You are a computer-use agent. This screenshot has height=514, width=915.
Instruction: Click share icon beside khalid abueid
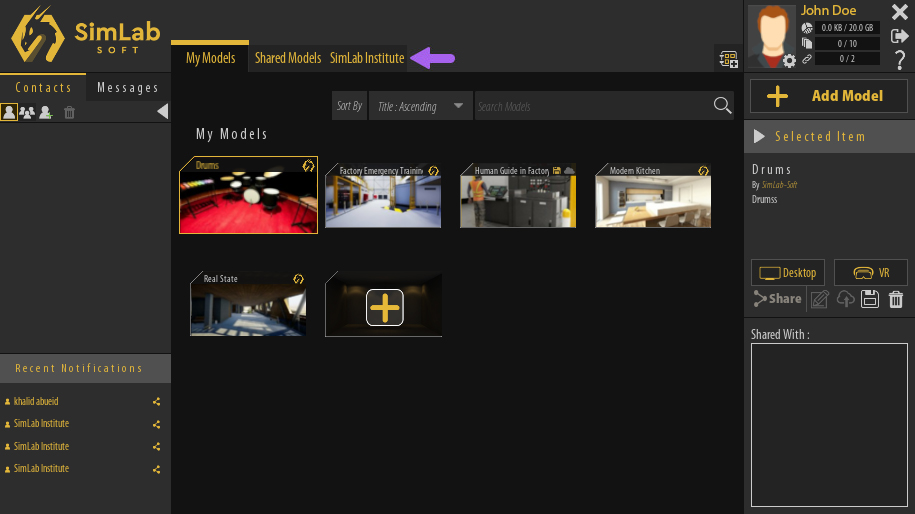point(156,401)
